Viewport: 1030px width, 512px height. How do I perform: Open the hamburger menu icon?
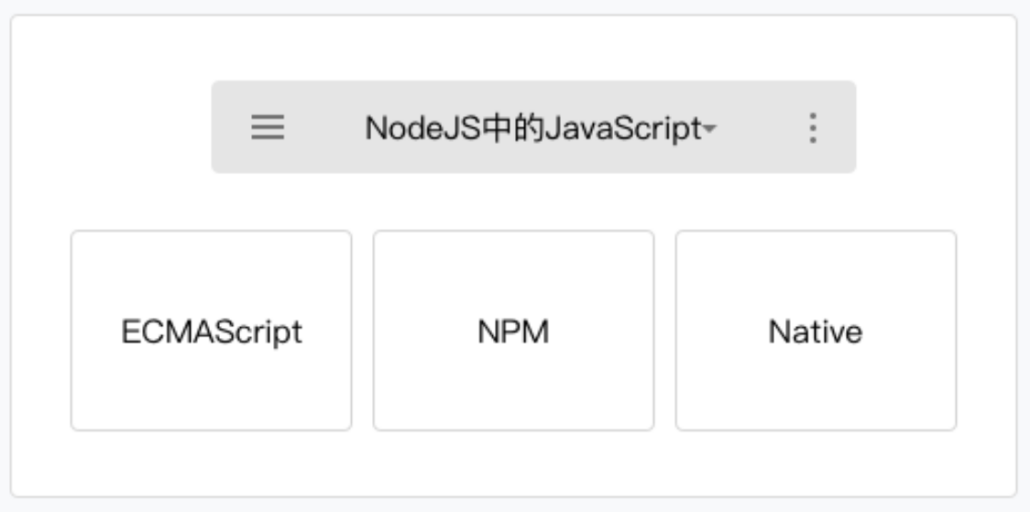tap(267, 128)
